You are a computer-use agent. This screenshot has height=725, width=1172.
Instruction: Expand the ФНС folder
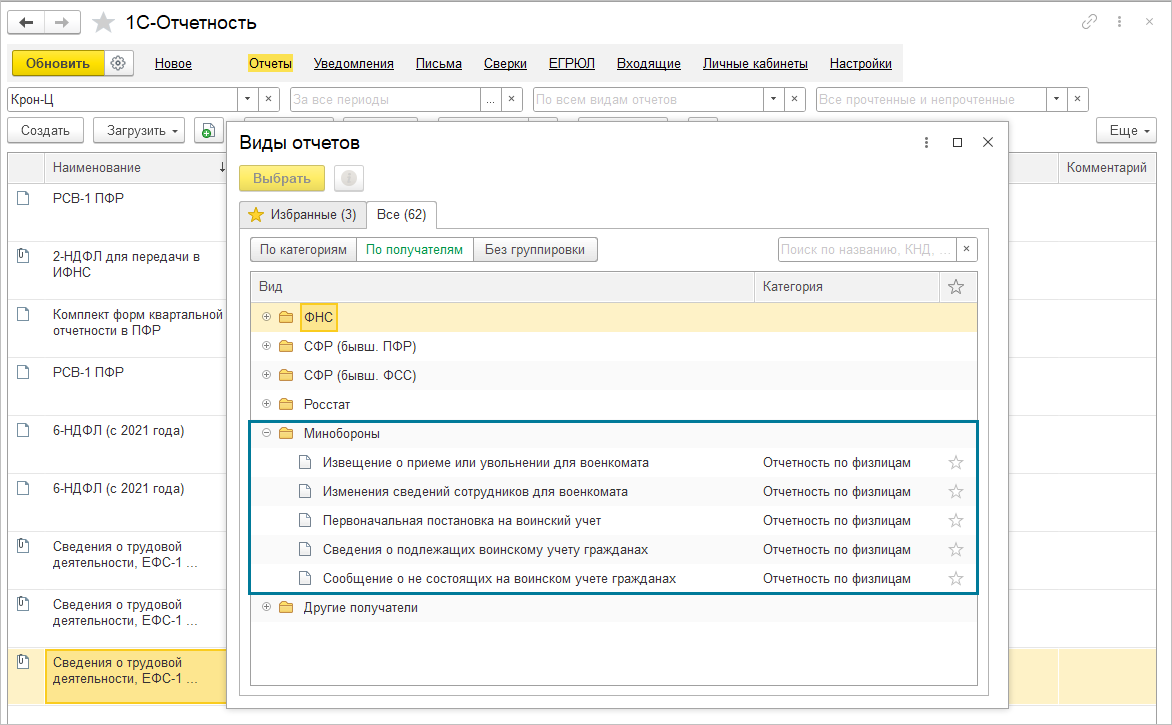tap(266, 317)
